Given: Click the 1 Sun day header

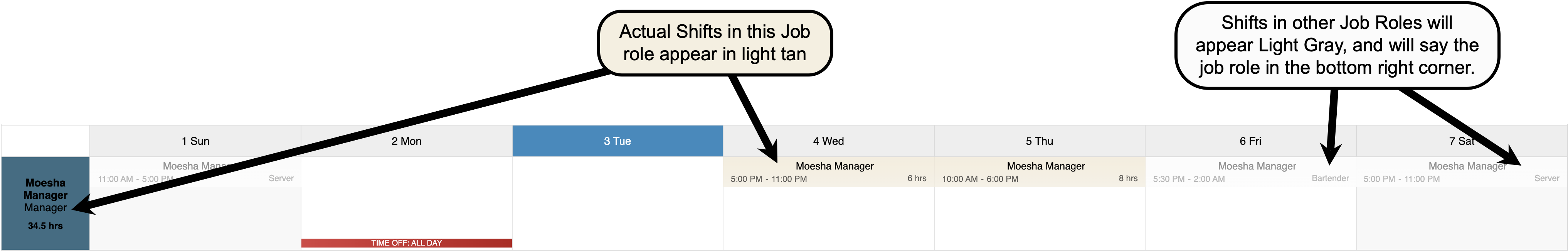Looking at the screenshot, I should (x=195, y=141).
